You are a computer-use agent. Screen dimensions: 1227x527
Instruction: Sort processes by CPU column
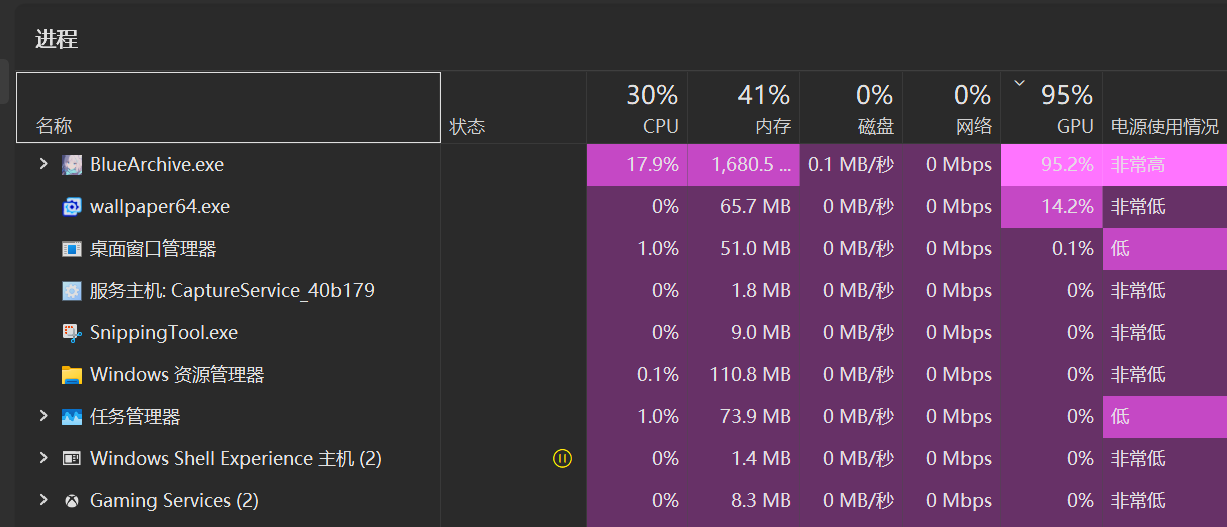click(x=651, y=109)
